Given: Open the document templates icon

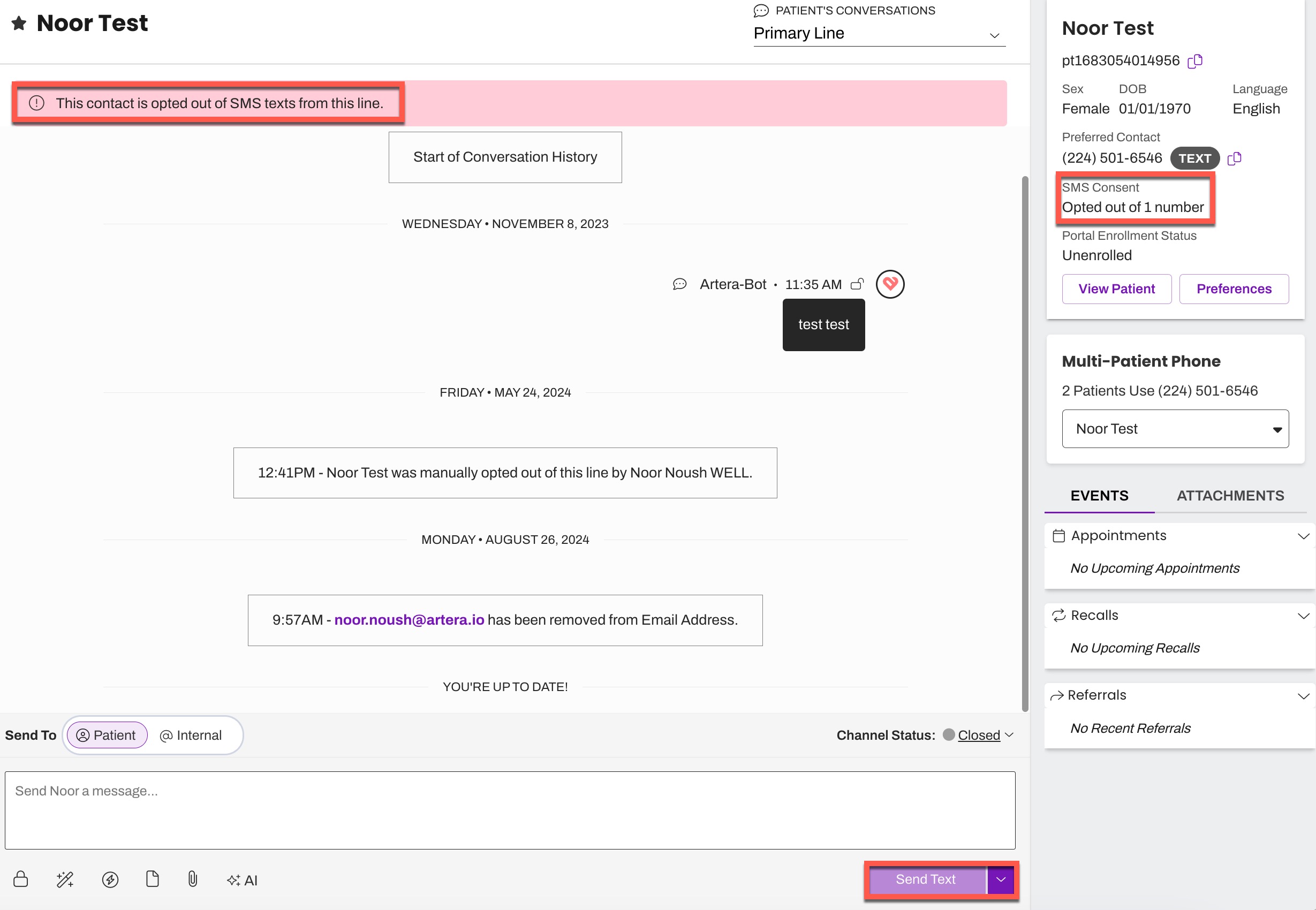Looking at the screenshot, I should click(152, 880).
